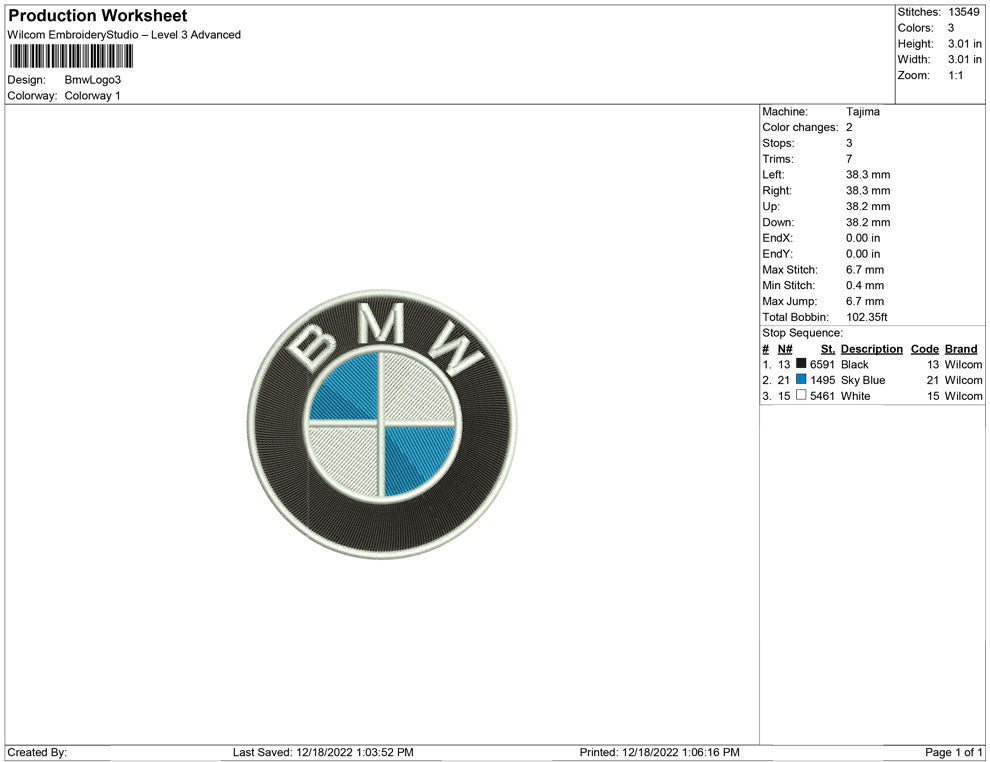Click the Wilcom EmbroideryStudio subtitle
The image size is (990, 762).
pyautogui.click(x=124, y=35)
